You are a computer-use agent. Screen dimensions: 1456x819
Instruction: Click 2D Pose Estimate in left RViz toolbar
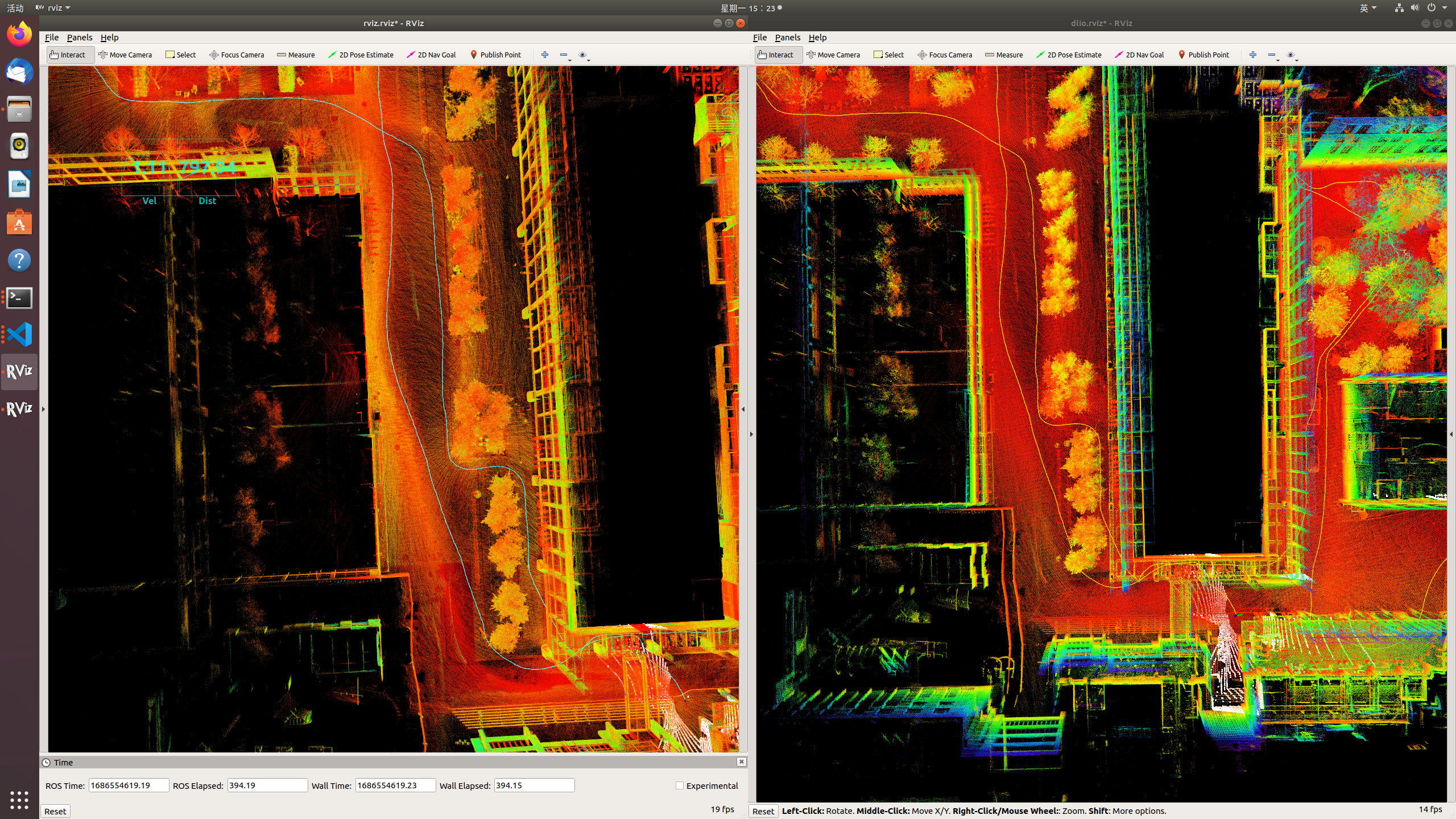pos(361,55)
